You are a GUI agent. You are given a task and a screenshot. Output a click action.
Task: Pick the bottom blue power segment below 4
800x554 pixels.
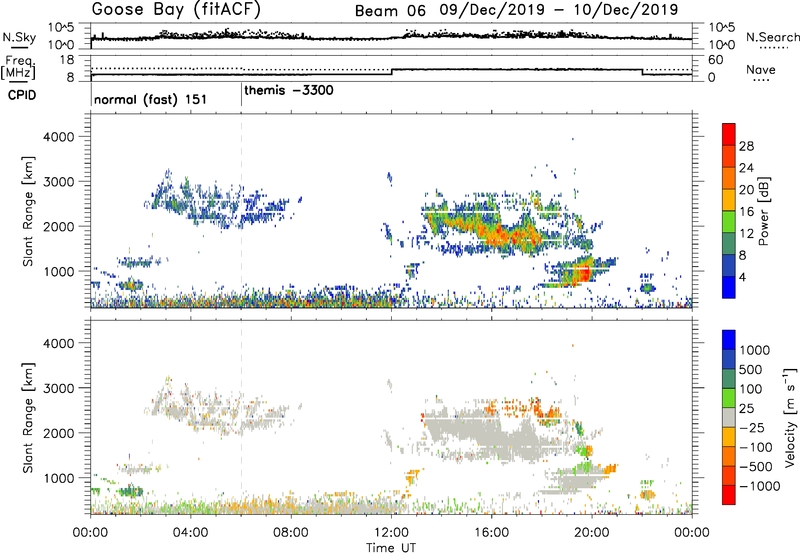[729, 287]
